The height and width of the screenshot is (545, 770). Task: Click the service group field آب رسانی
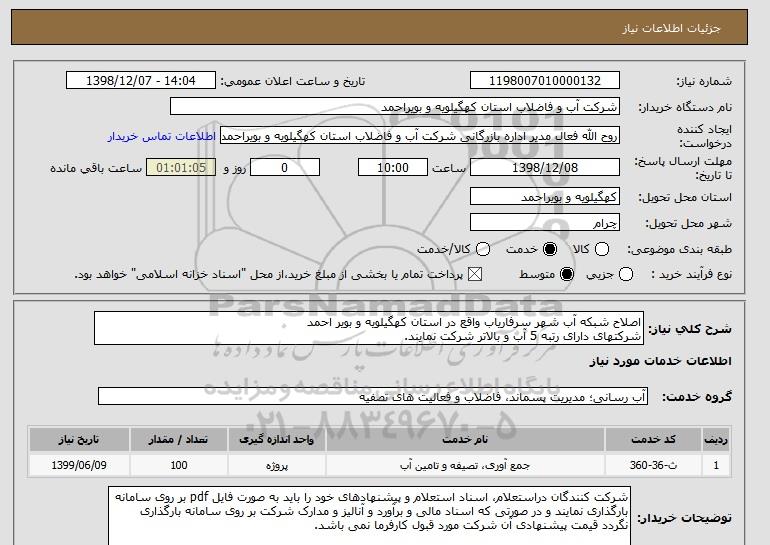pos(373,396)
